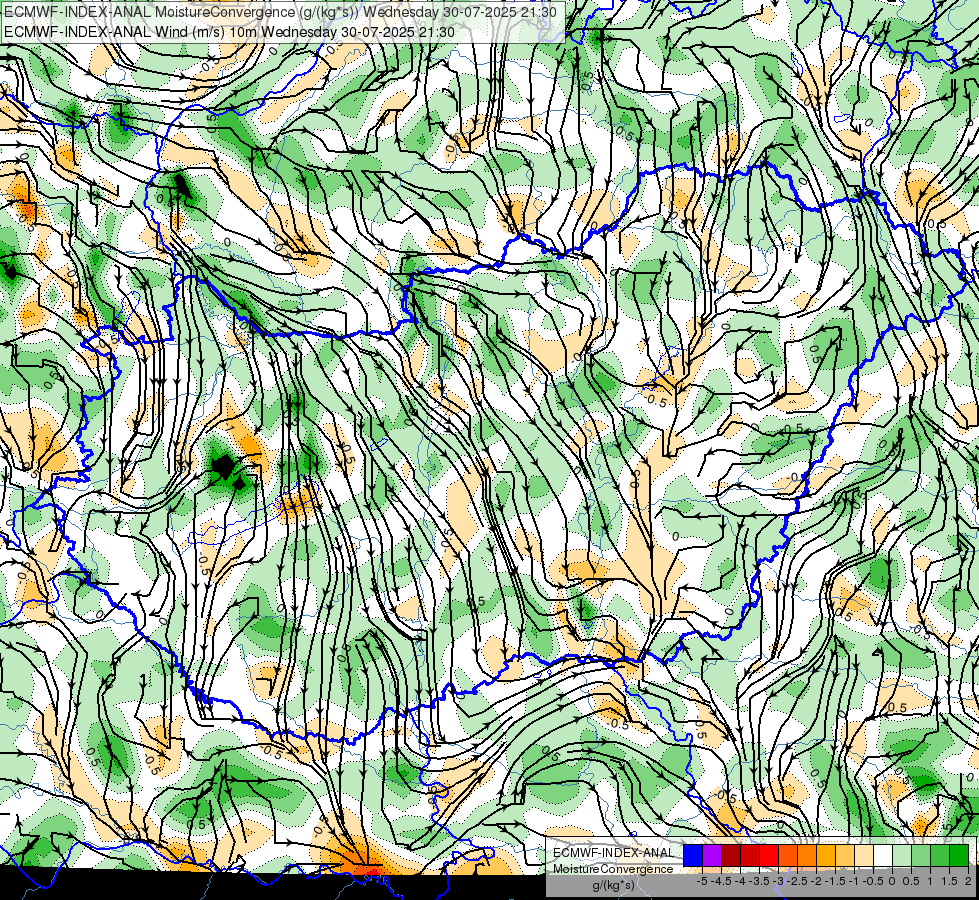Click the purple swatch in the legend

pyautogui.click(x=712, y=855)
